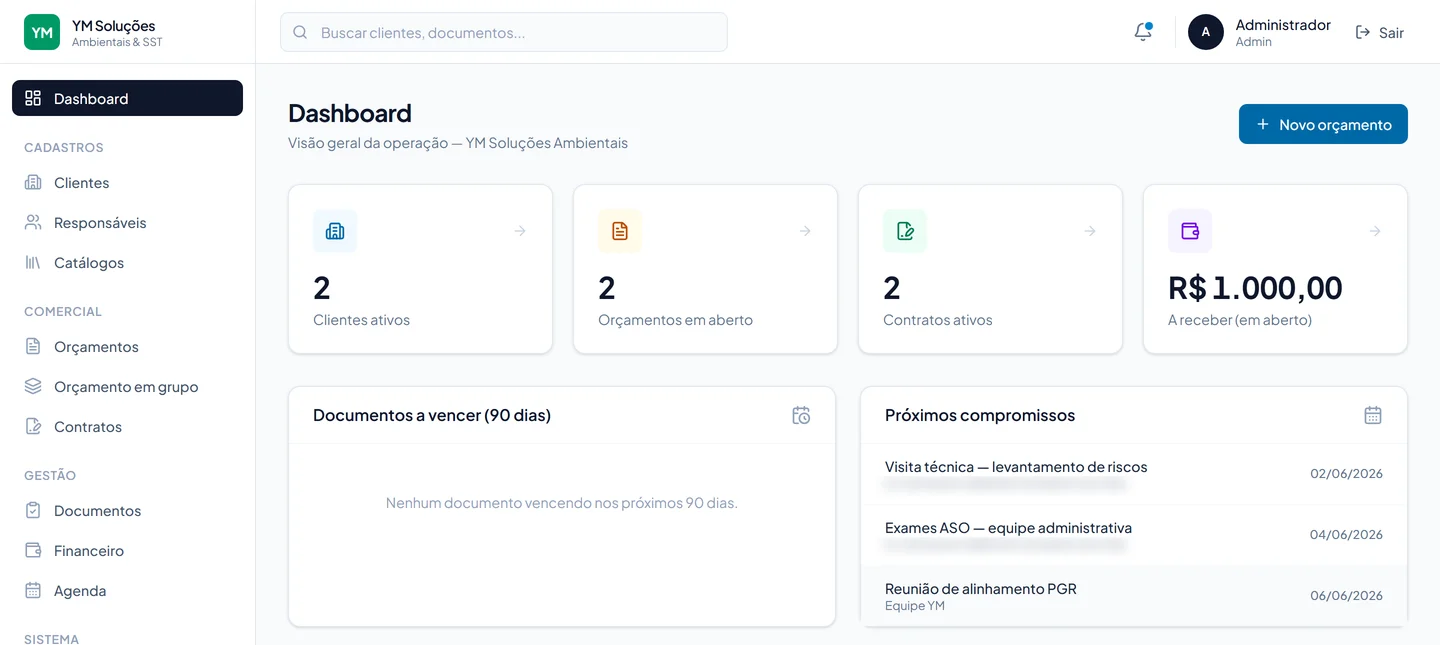This screenshot has width=1440, height=645.
Task: Focus the Buscar clientes, documentos search field
Action: point(504,32)
